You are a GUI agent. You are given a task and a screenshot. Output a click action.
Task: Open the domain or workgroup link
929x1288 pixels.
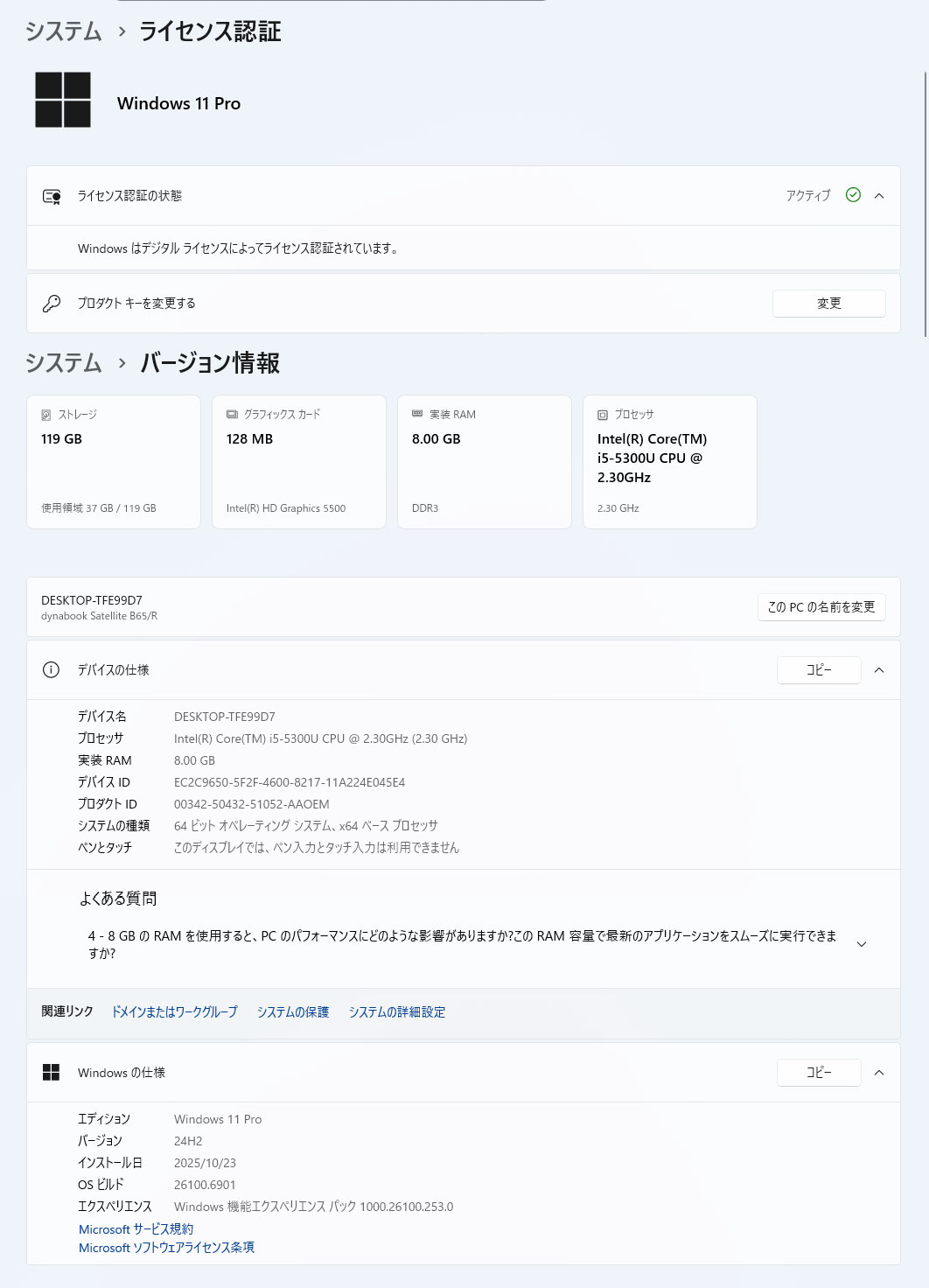[174, 1012]
